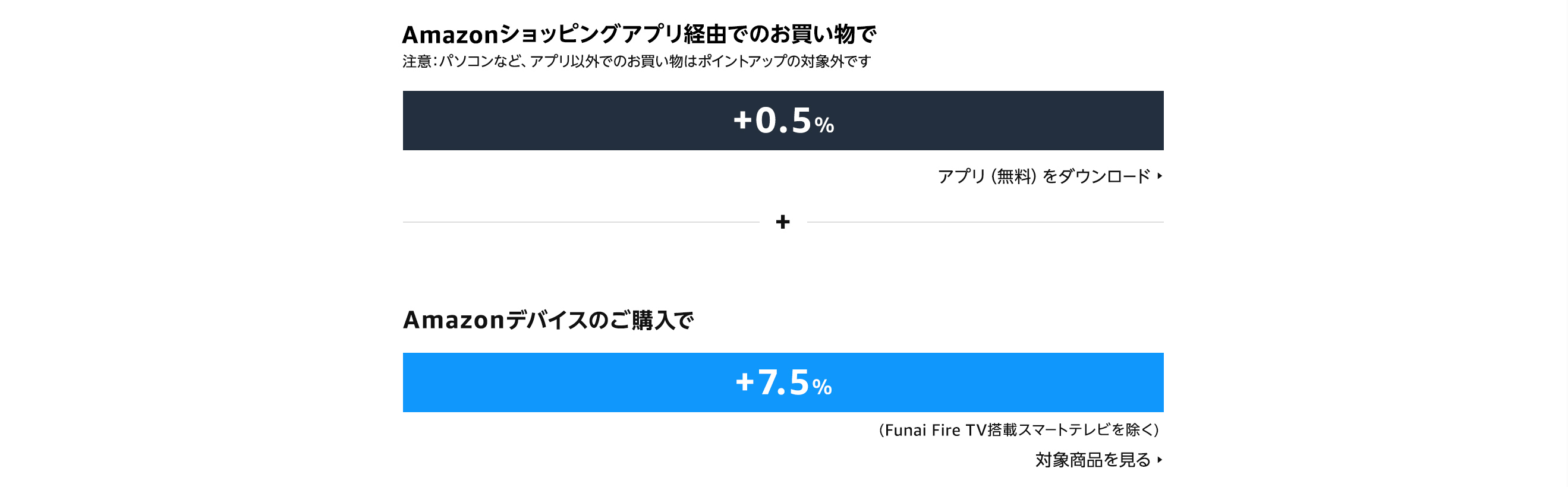1568x487 pixels.
Task: Click the black plus icon between sections
Action: [783, 222]
